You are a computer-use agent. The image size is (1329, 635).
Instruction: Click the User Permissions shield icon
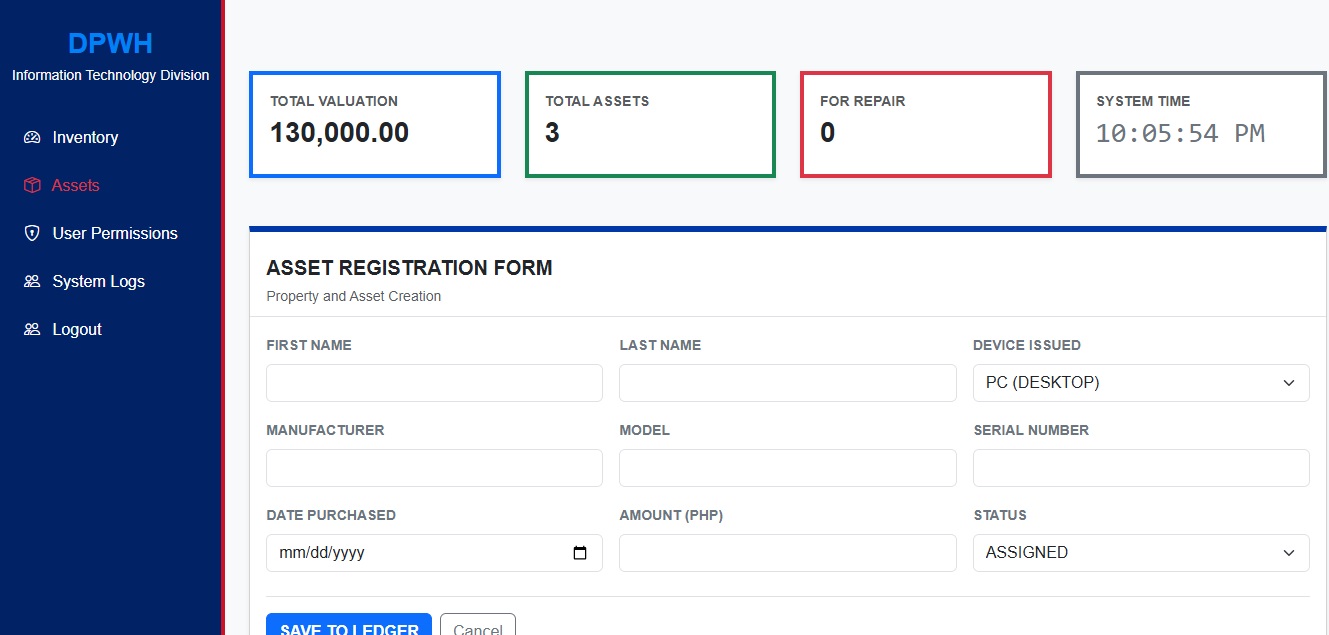(32, 233)
